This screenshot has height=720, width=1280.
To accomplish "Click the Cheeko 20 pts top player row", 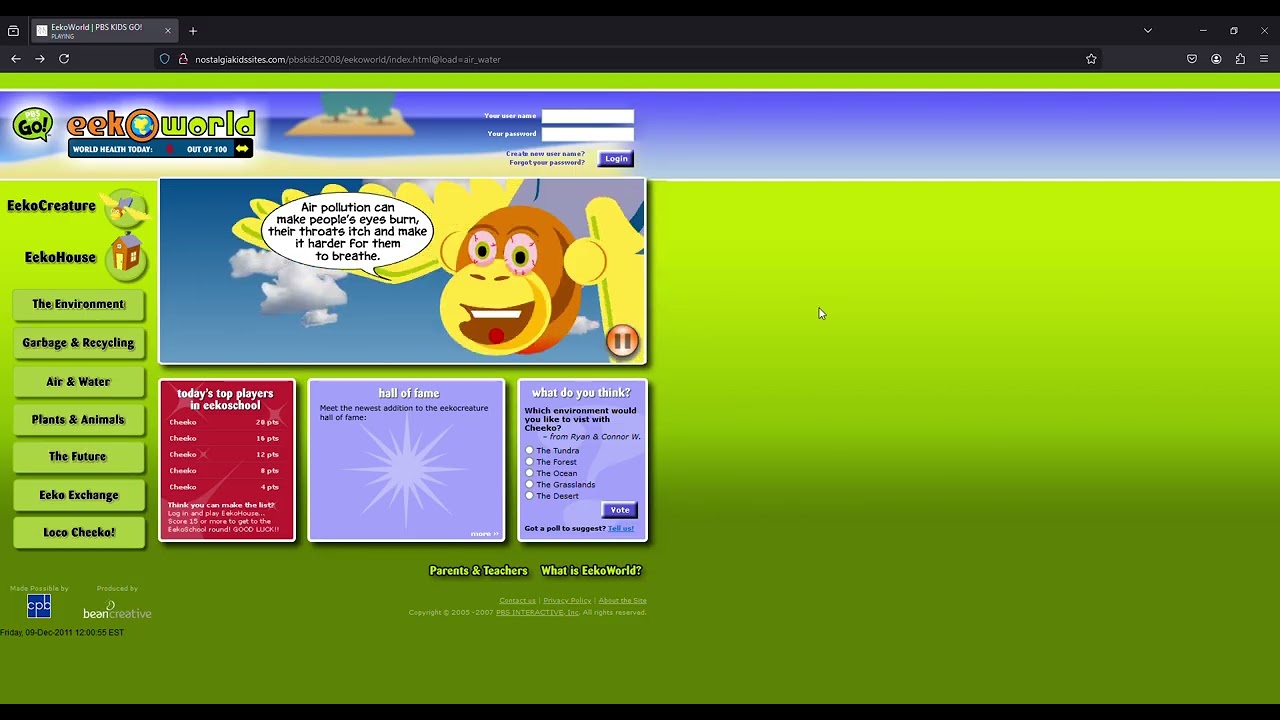I will (225, 423).
